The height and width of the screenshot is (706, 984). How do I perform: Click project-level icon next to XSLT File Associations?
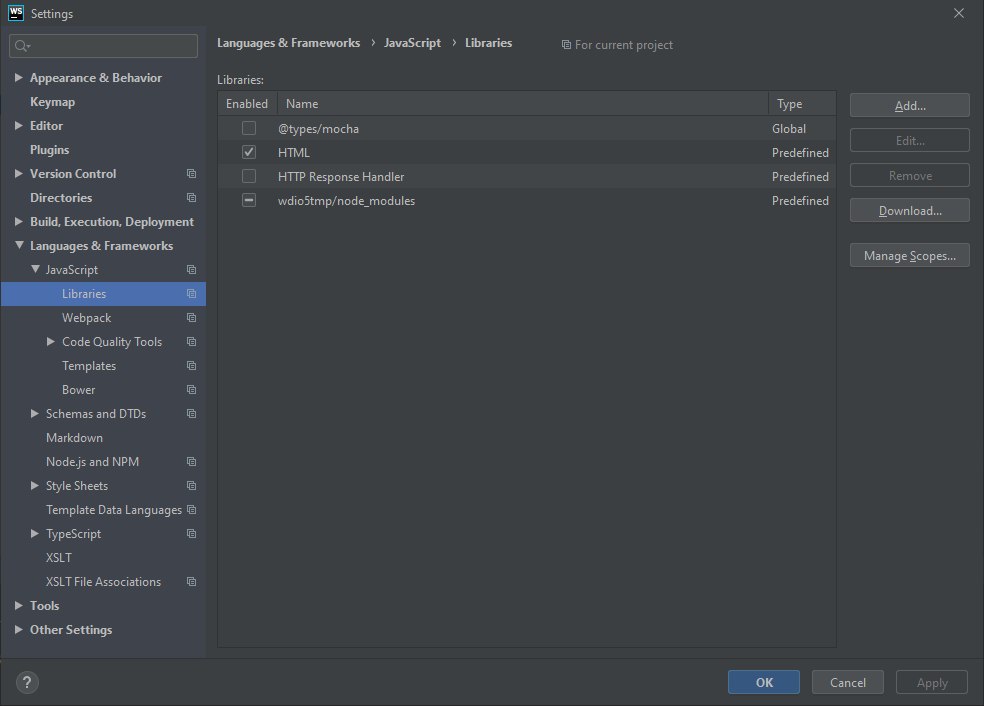point(191,582)
